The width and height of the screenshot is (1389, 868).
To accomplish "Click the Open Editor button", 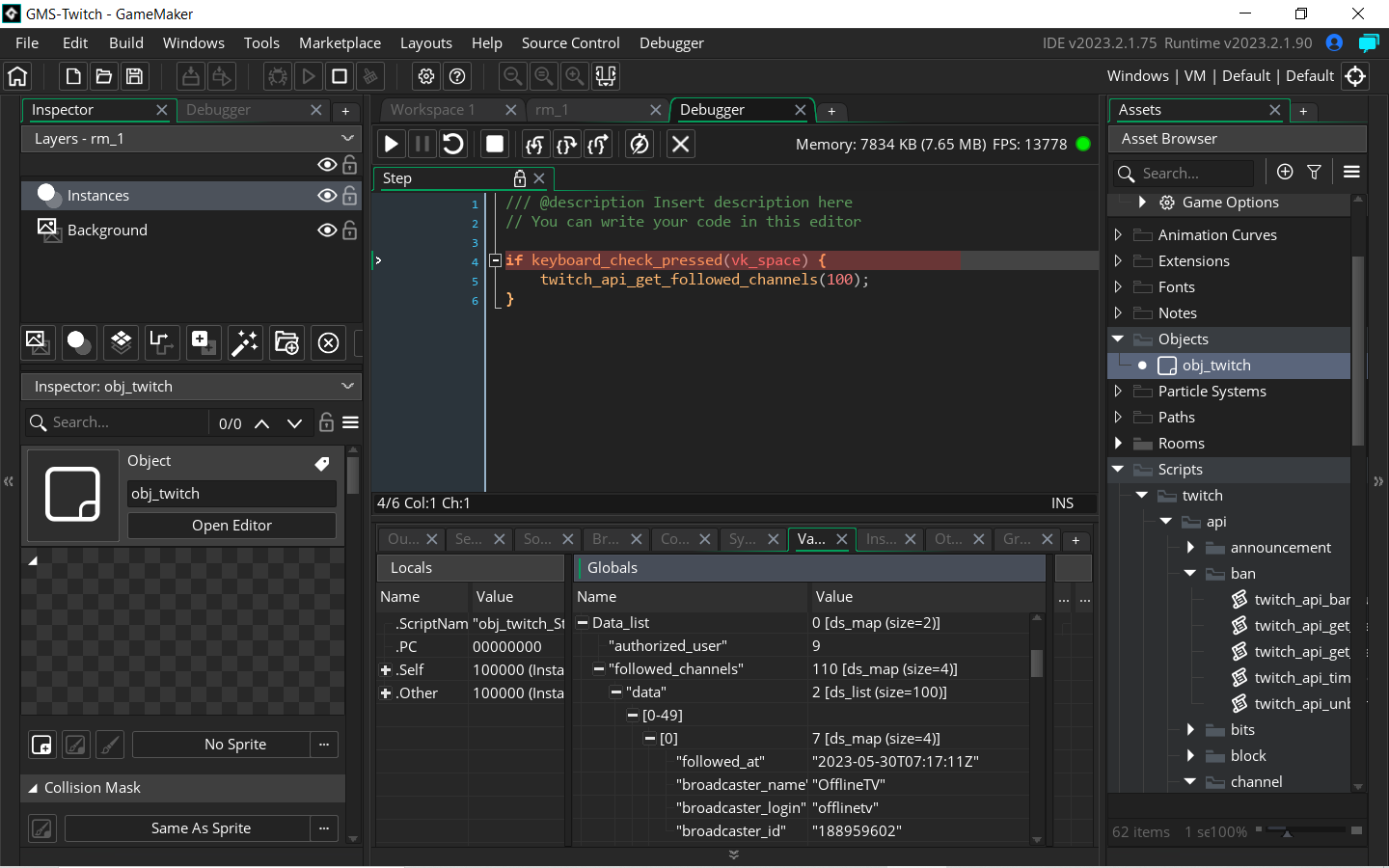I will (231, 526).
